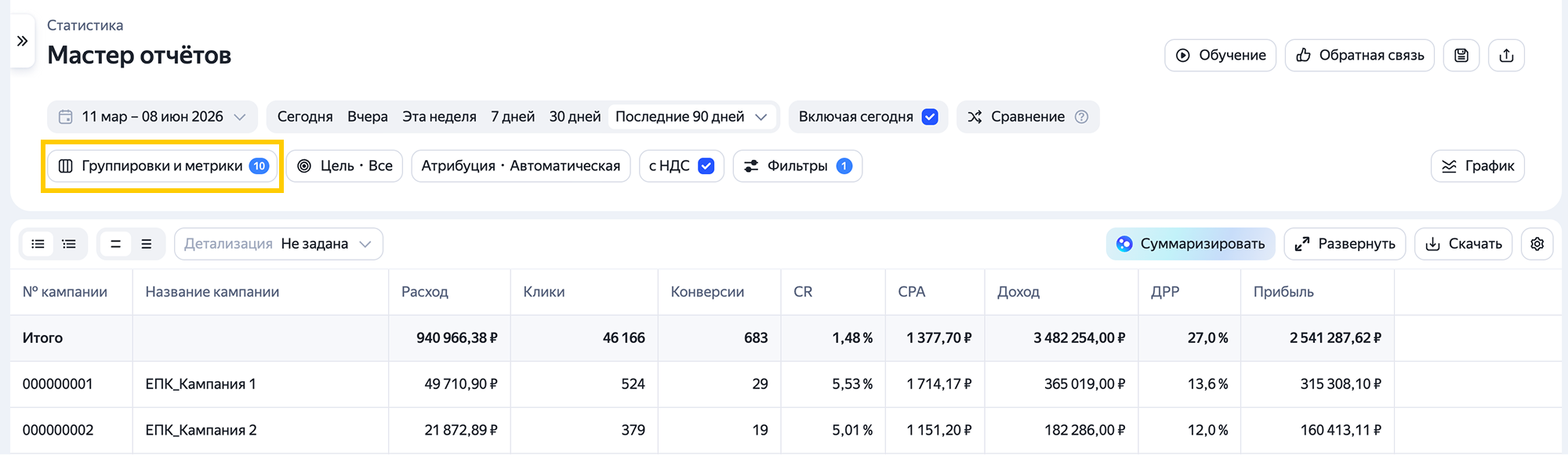Open the 11 мар – 08 июн 2026 date dropdown

pyautogui.click(x=152, y=117)
